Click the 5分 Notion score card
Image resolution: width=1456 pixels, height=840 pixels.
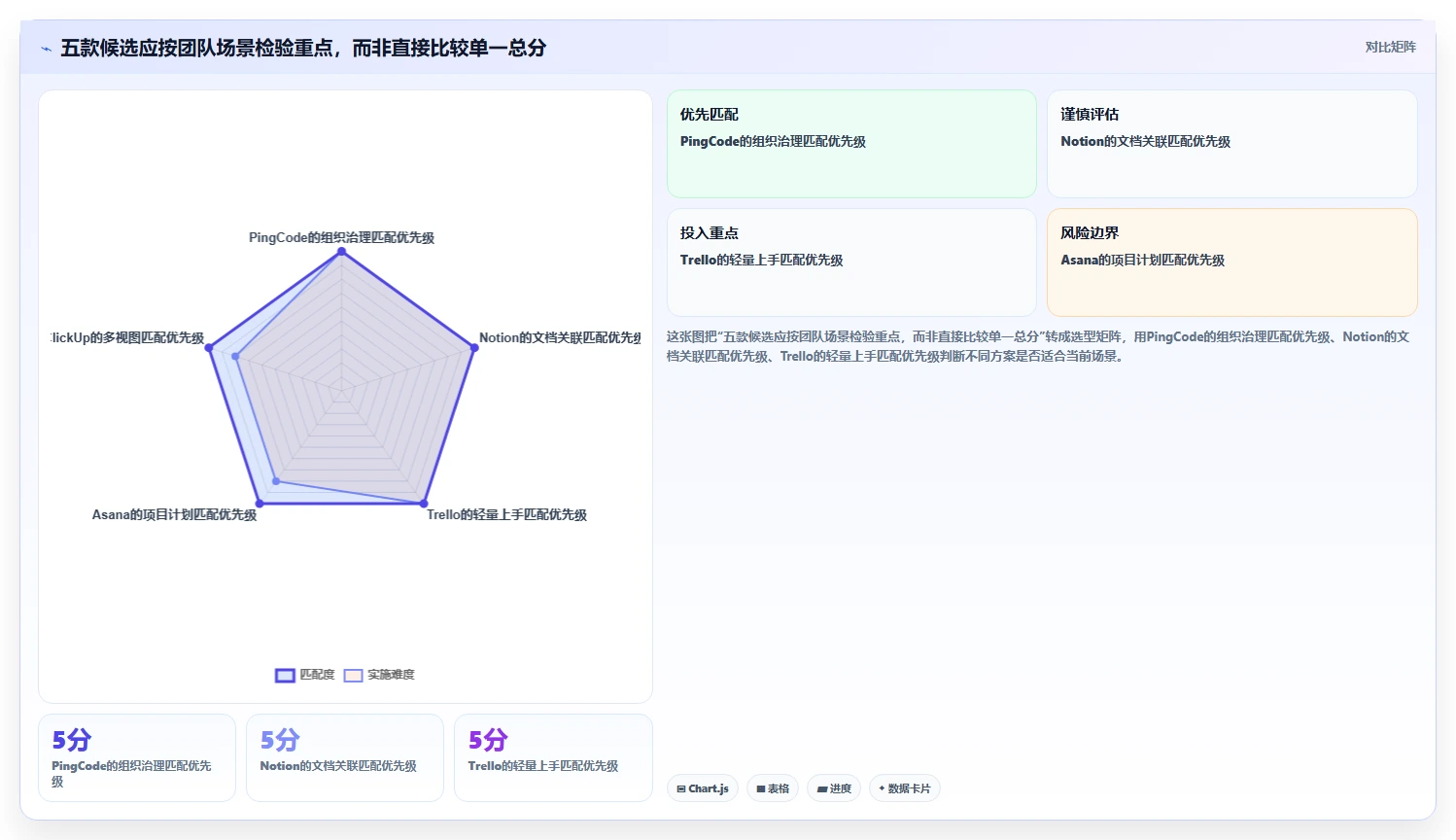[x=345, y=758]
